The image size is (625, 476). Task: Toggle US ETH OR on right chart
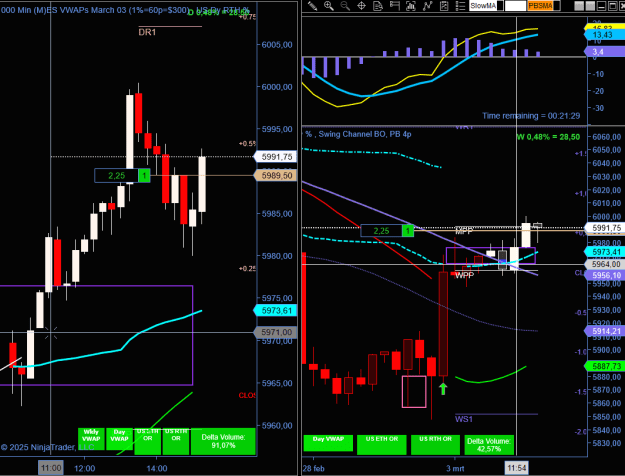(381, 445)
